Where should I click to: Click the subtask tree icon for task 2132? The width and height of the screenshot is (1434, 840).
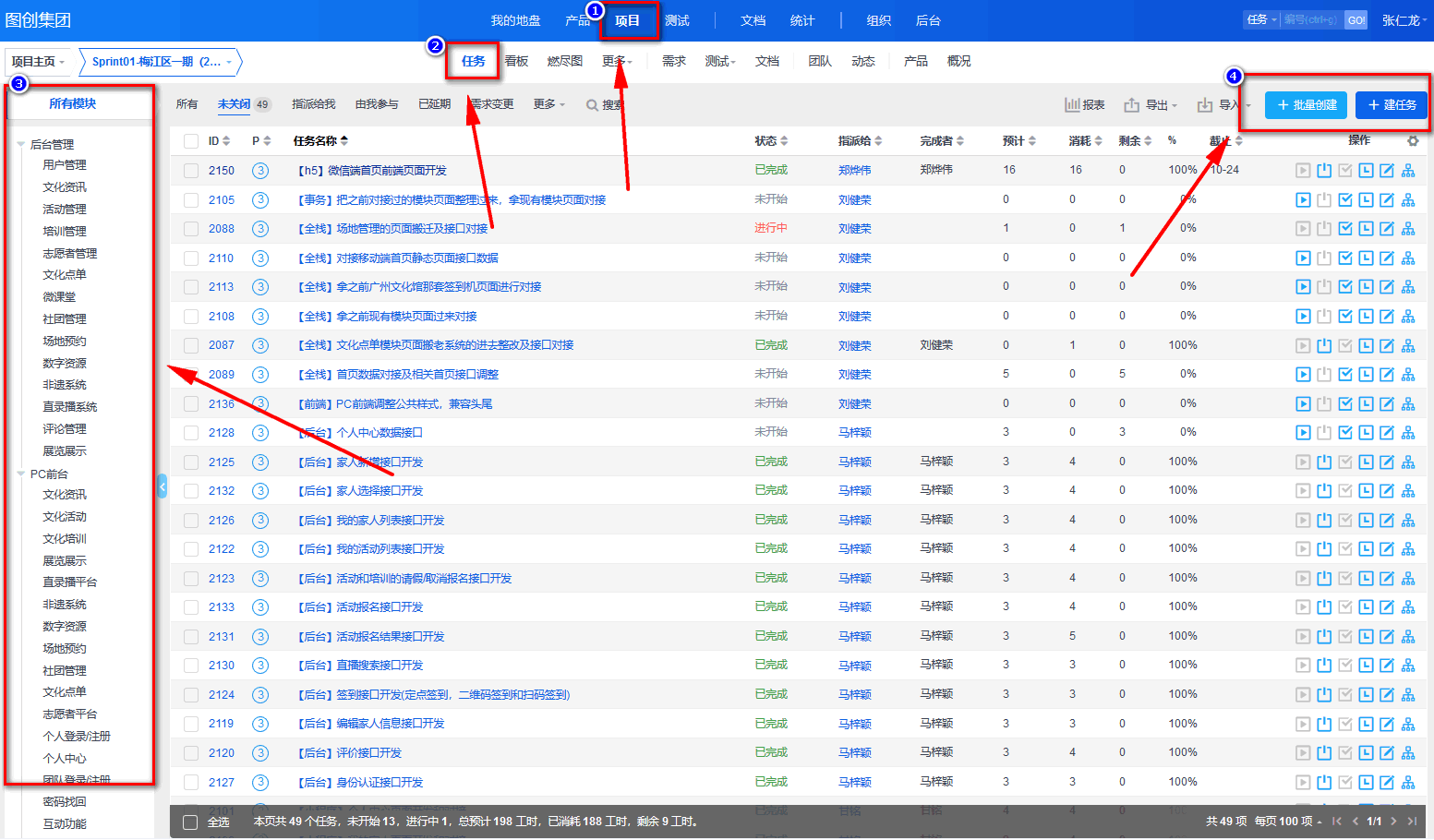(1408, 491)
